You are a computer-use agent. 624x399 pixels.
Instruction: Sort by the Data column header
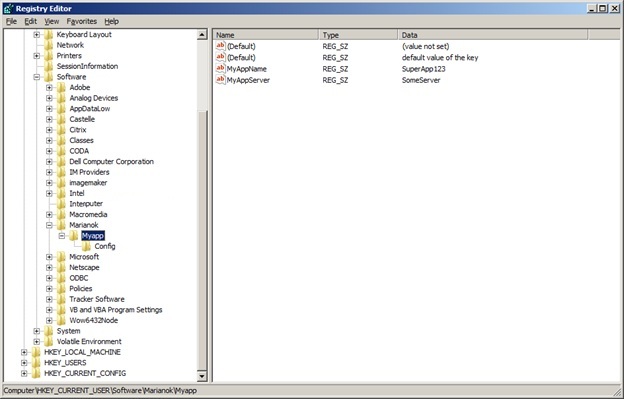tap(493, 35)
